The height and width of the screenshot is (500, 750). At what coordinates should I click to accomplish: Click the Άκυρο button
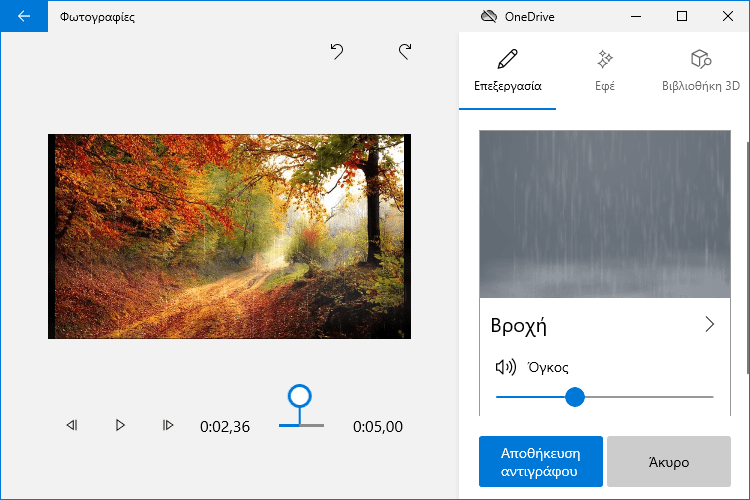point(669,462)
